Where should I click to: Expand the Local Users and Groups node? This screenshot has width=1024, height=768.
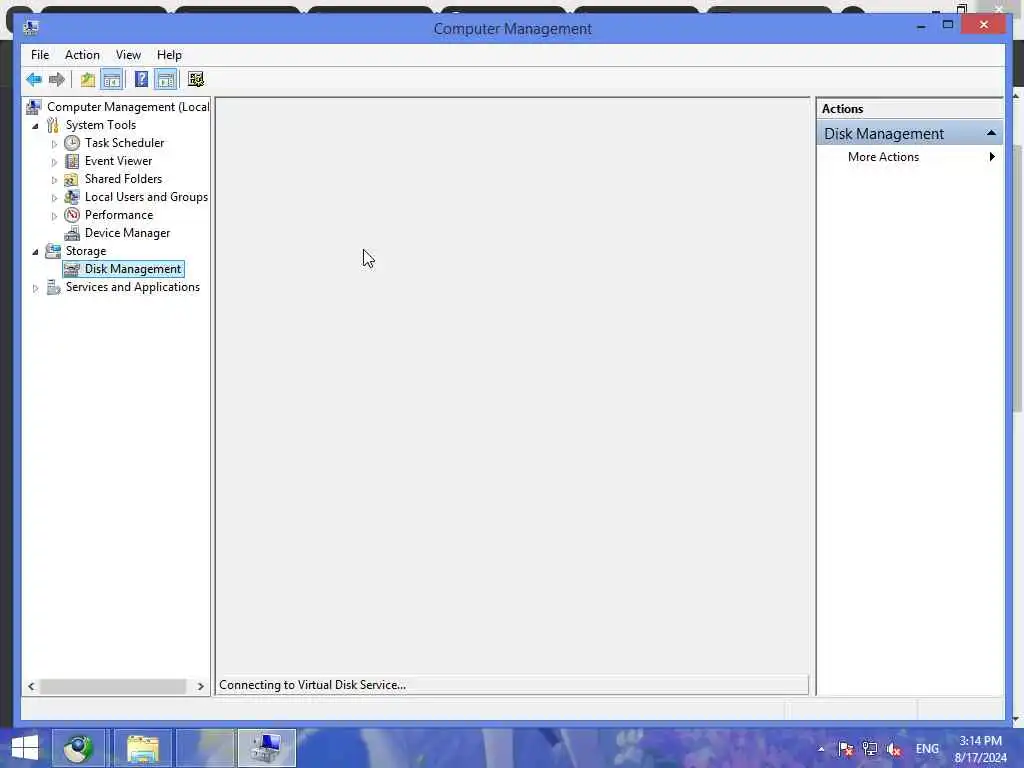pyautogui.click(x=54, y=198)
